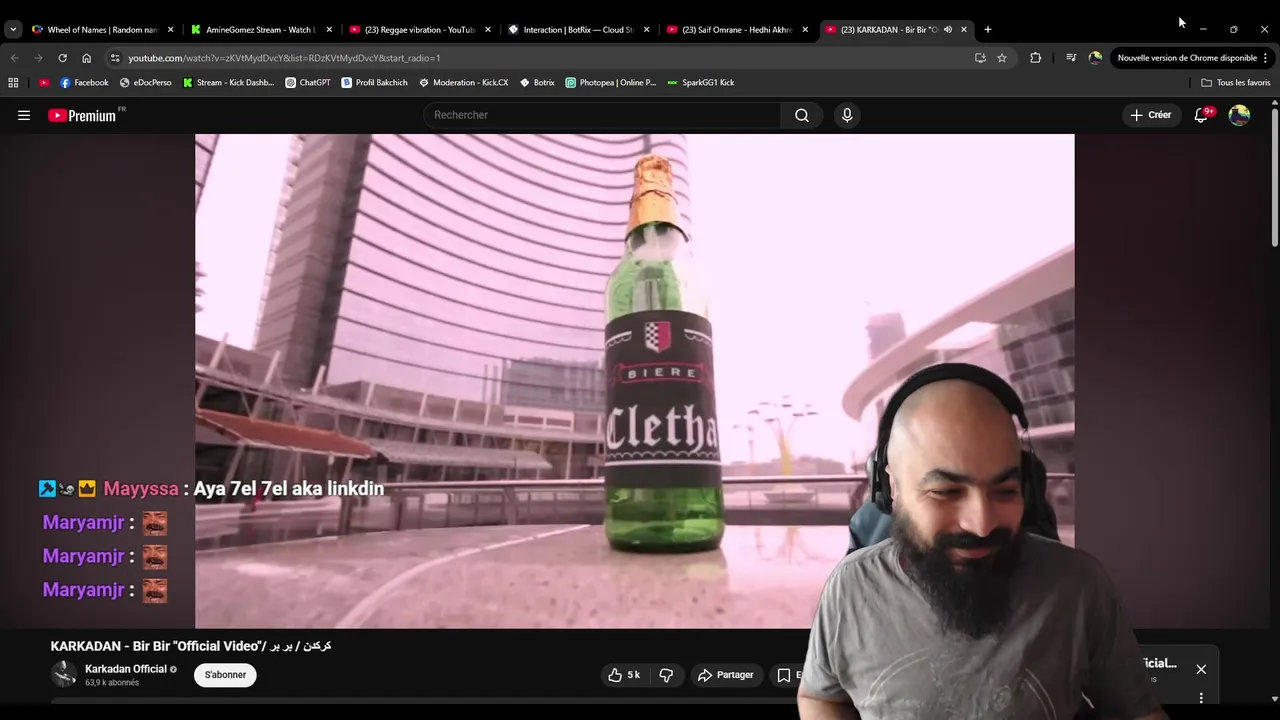Open eDocPerso bookmark

145,83
